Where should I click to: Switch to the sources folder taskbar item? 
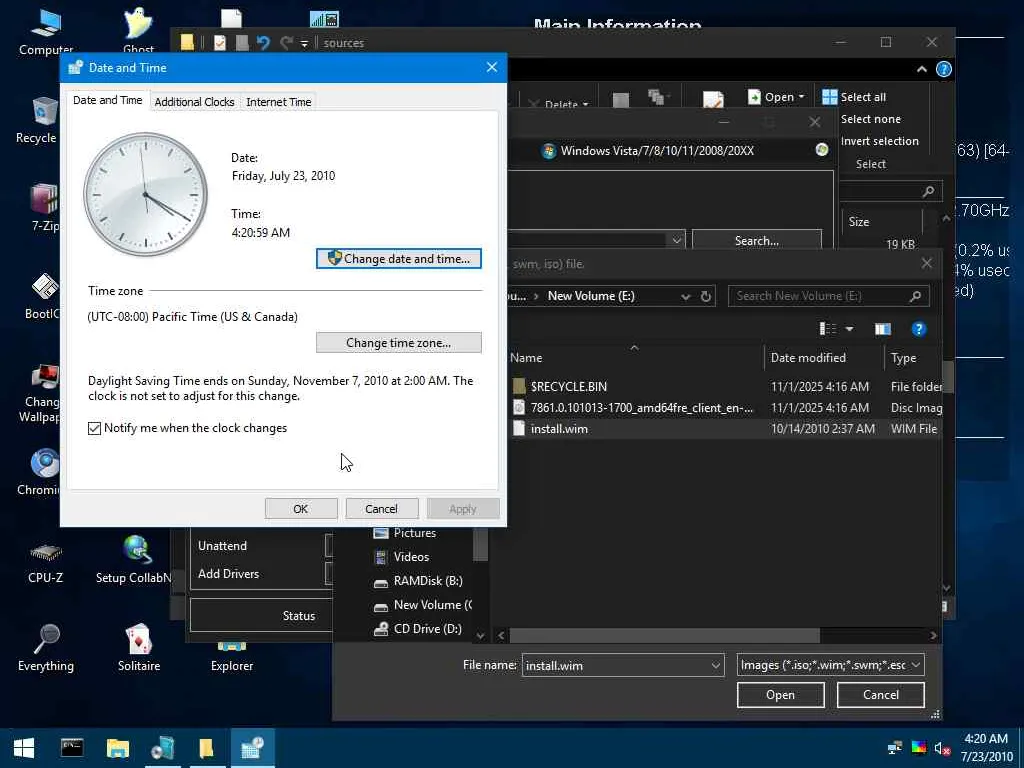tap(207, 748)
